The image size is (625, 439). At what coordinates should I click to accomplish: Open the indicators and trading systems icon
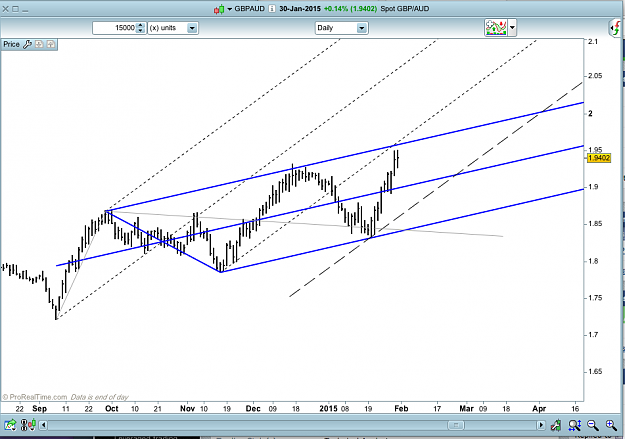click(496, 28)
